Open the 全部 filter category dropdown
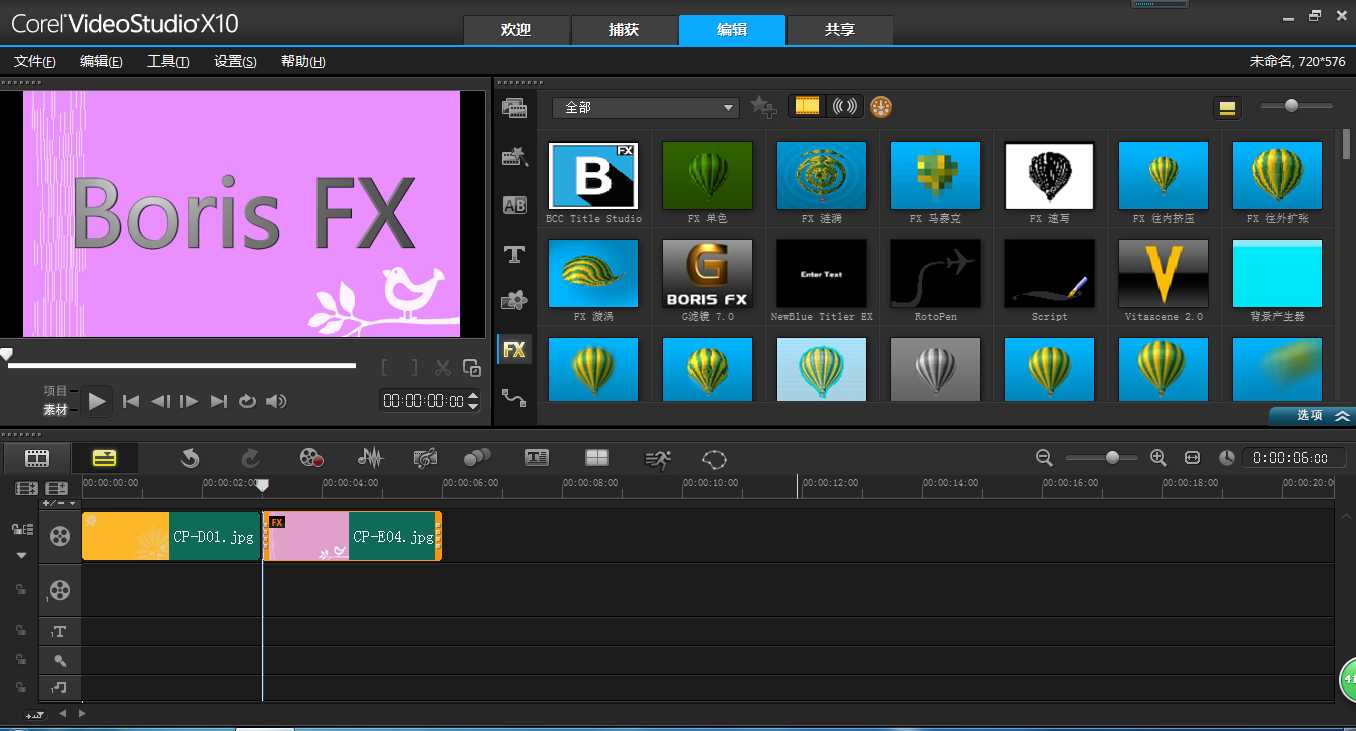Screen dimensions: 1356x731 tap(645, 107)
